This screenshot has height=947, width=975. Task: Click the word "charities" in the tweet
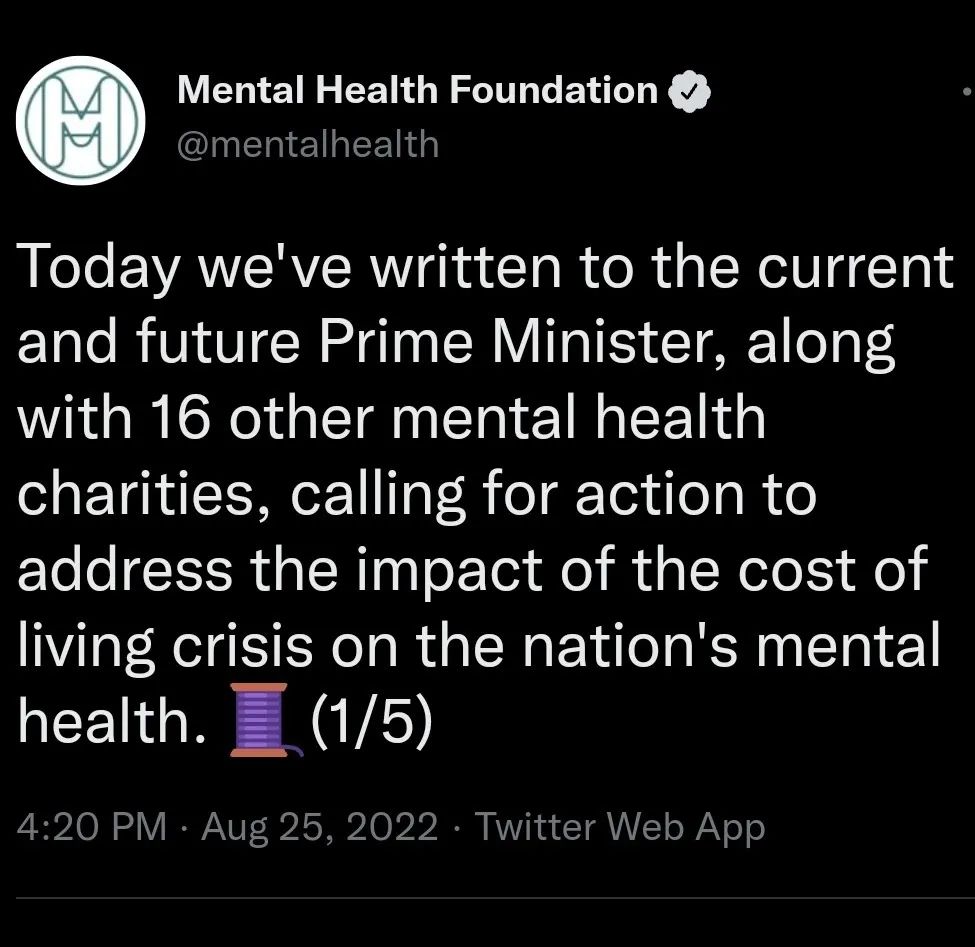click(140, 495)
